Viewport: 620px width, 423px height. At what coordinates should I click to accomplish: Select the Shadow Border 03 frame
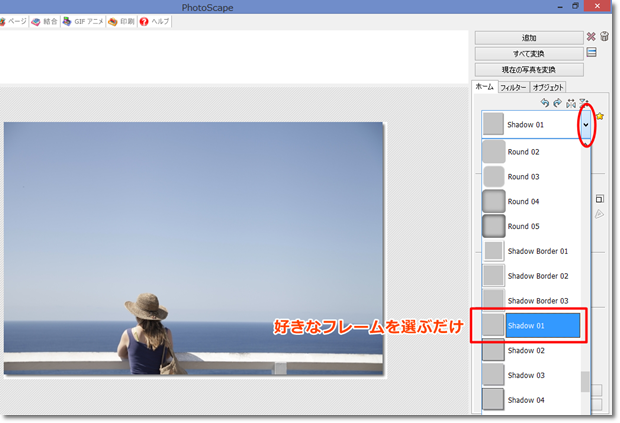tap(531, 300)
